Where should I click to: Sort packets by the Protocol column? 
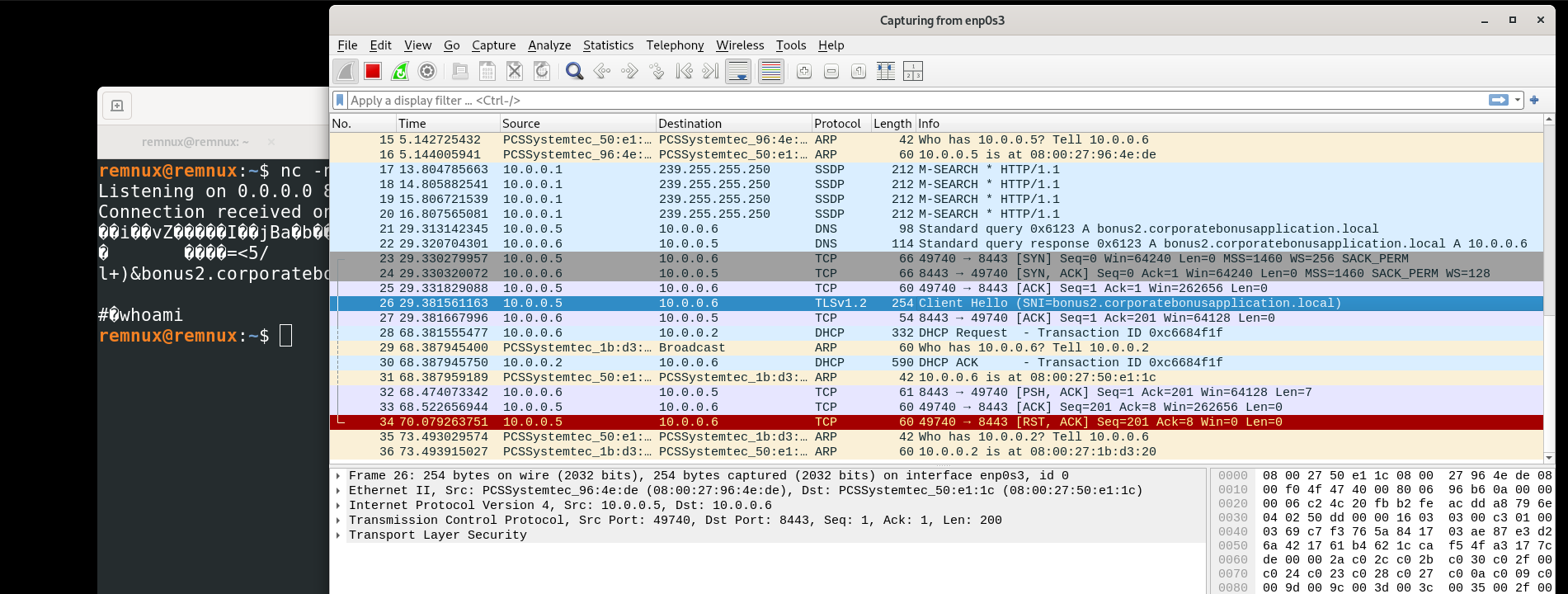pos(837,124)
